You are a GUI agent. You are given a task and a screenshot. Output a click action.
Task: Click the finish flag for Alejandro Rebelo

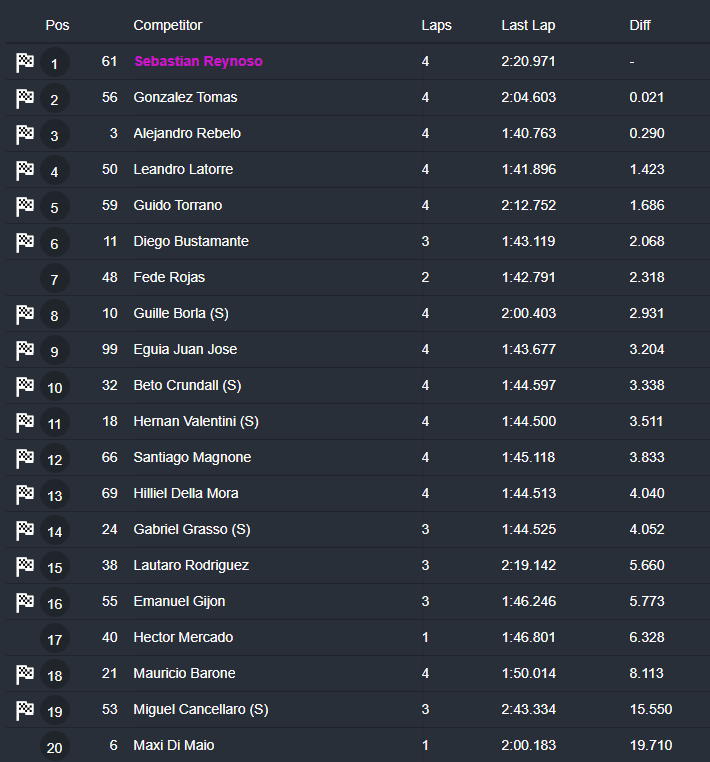[25, 134]
